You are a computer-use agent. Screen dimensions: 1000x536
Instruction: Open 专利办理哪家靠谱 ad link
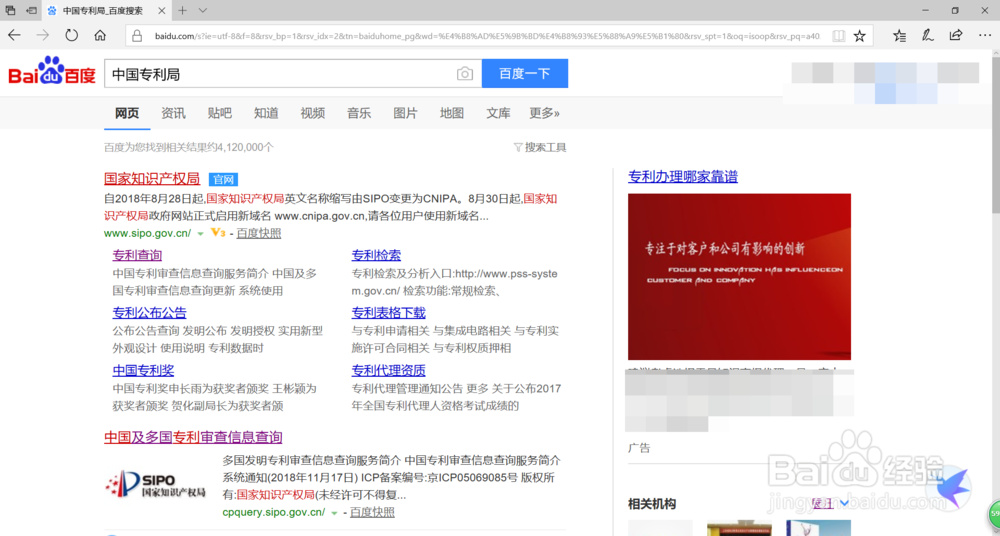tap(683, 177)
